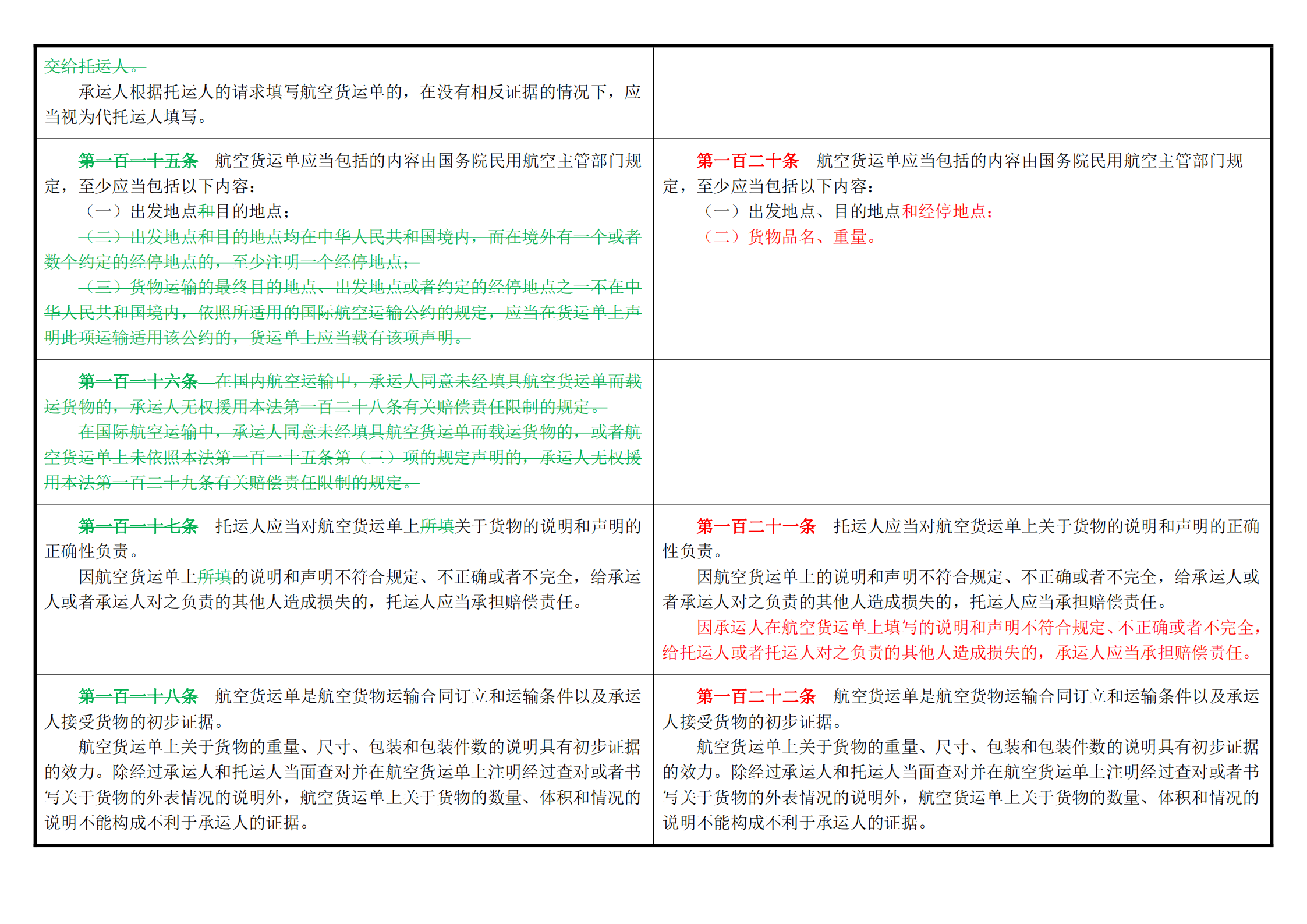1307x924 pixels.
Task: Click the right column line 说明不能构成不利于承运人的证据
Action: point(795,823)
